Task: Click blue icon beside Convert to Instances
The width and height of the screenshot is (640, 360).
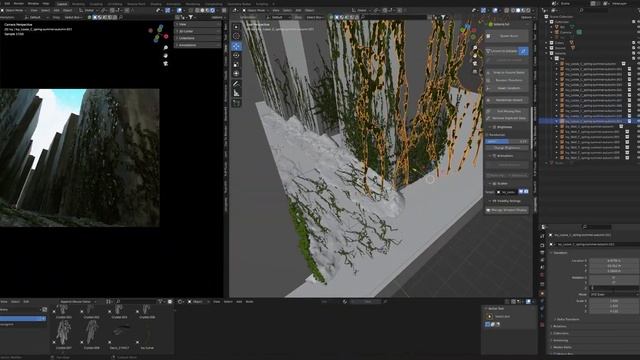Action: pyautogui.click(x=523, y=51)
